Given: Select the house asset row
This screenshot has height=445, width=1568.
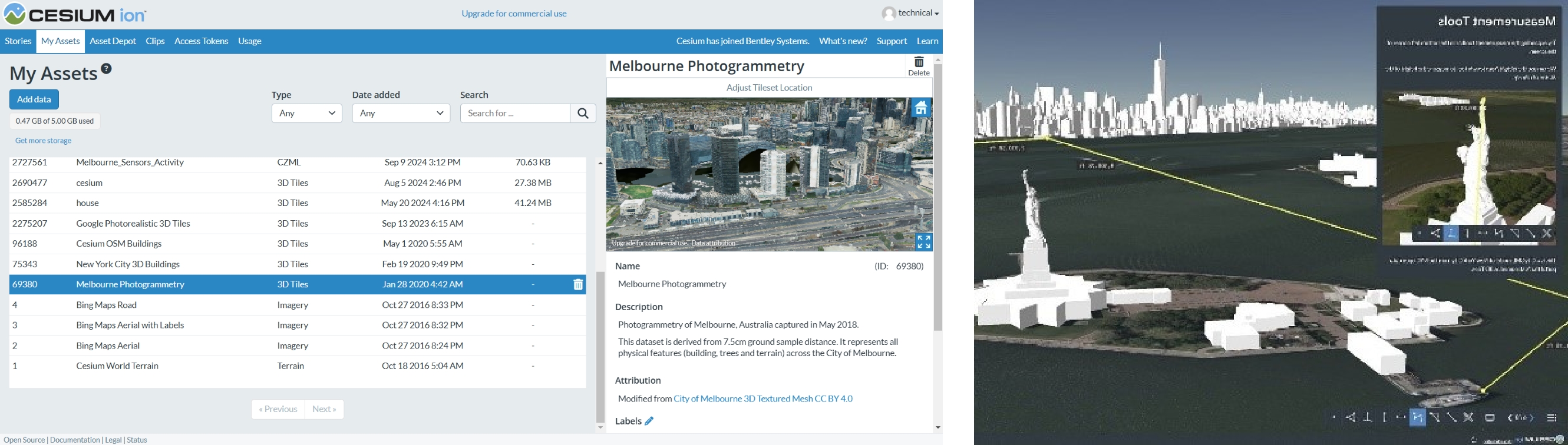Looking at the screenshot, I should tap(298, 203).
